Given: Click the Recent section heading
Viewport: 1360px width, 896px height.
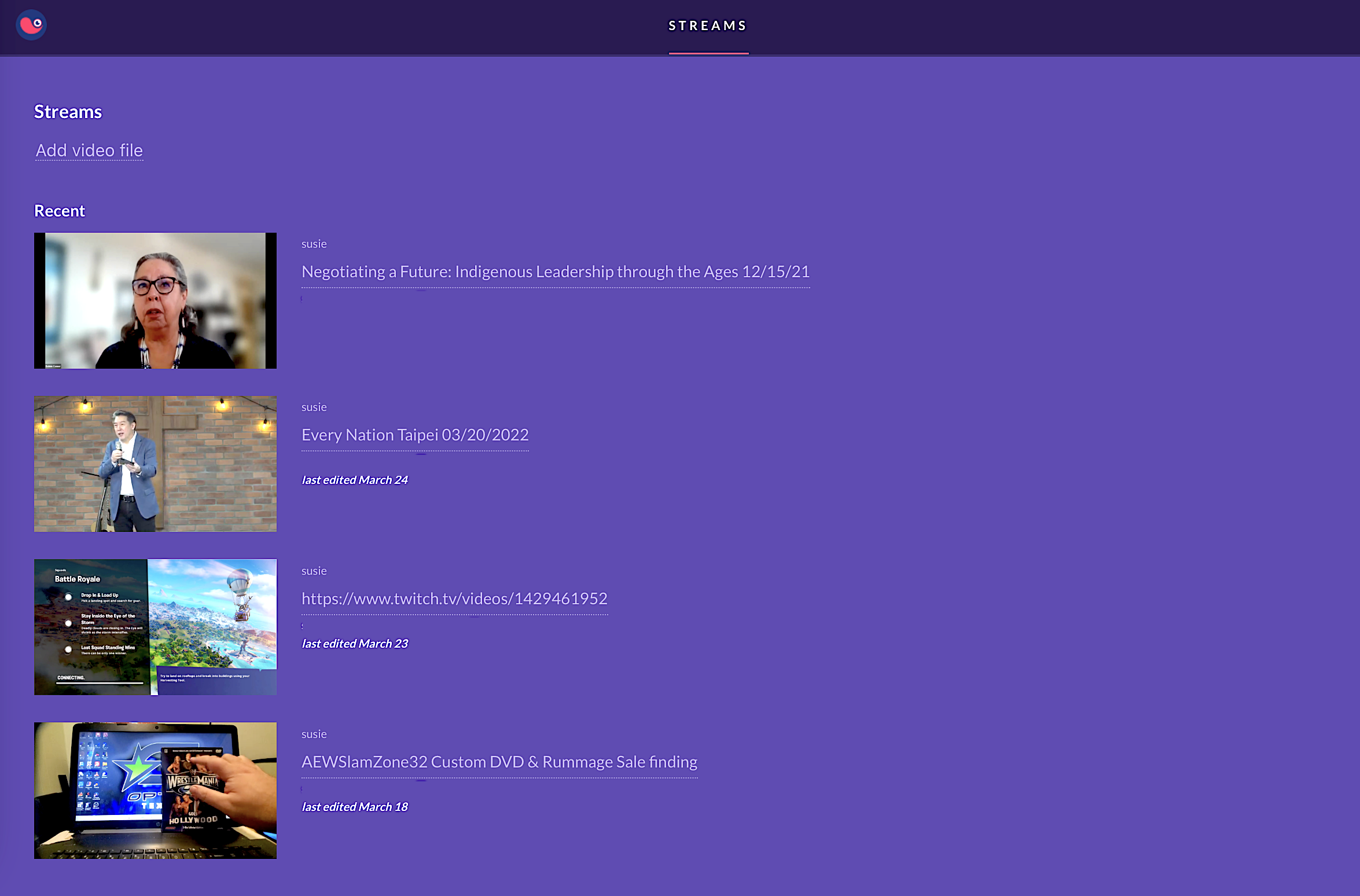Looking at the screenshot, I should click(60, 211).
